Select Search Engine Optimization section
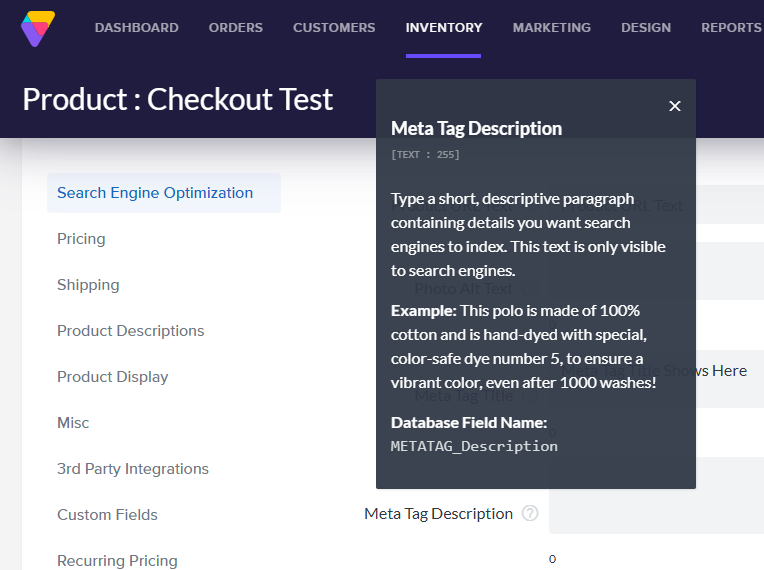Viewport: 764px width, 570px height. [155, 193]
